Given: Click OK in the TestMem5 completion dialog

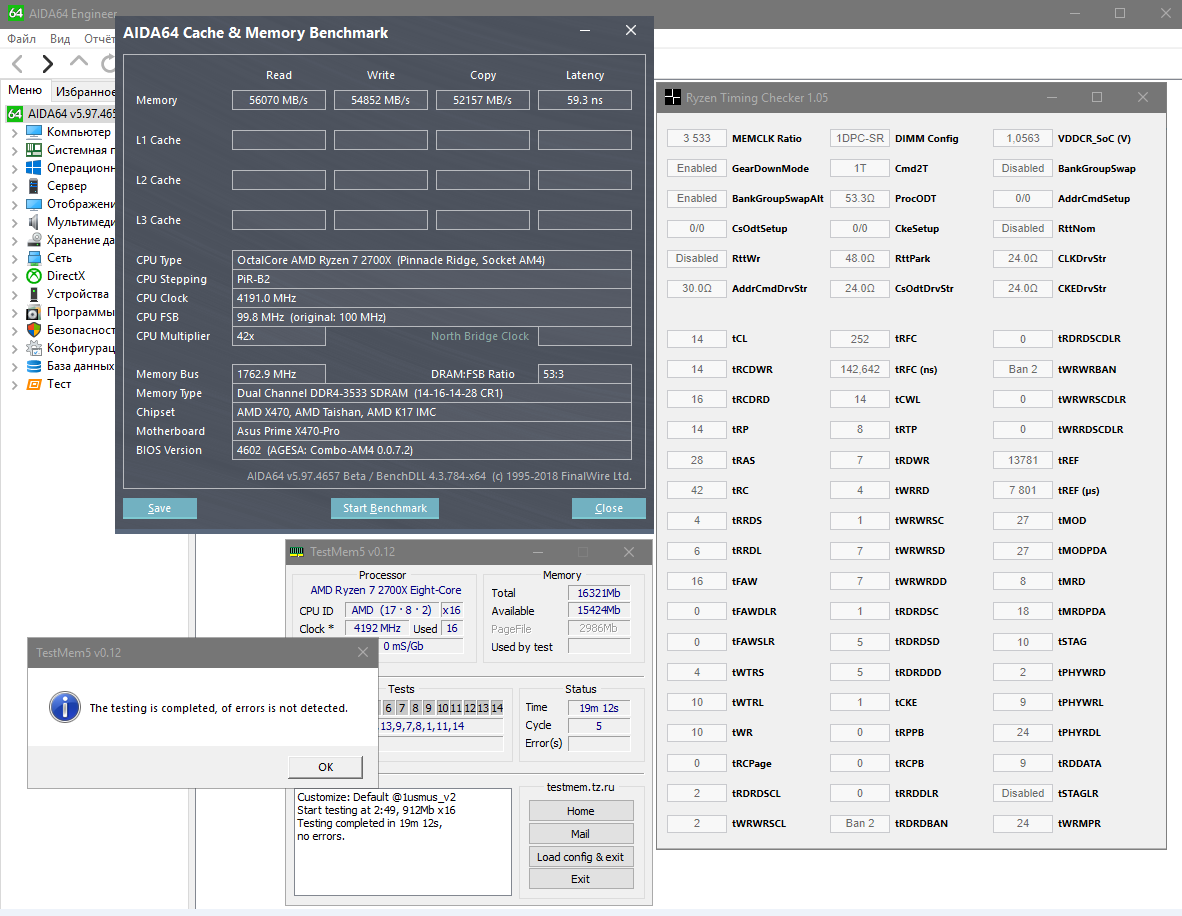Looking at the screenshot, I should pyautogui.click(x=326, y=767).
